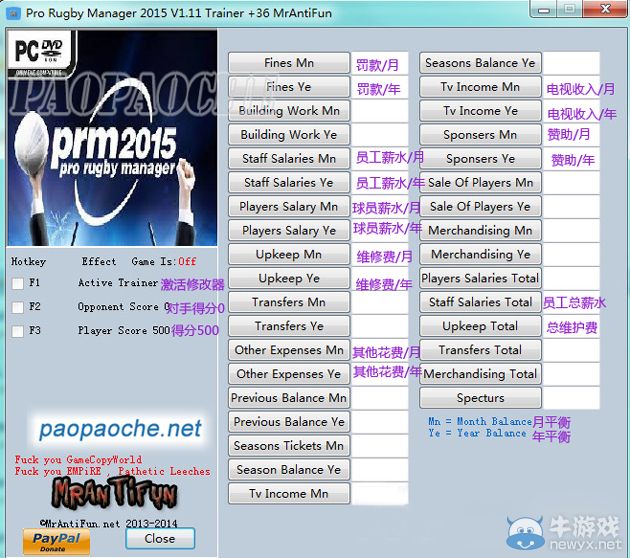630x558 pixels.
Task: Choose the Upkeep Ye button
Action: coord(289,278)
